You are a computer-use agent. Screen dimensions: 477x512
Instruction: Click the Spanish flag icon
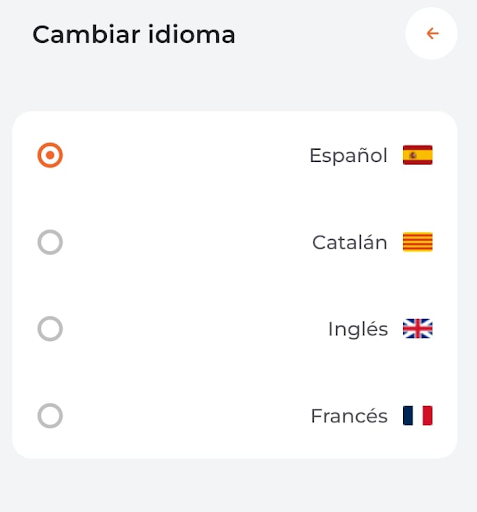click(x=418, y=155)
